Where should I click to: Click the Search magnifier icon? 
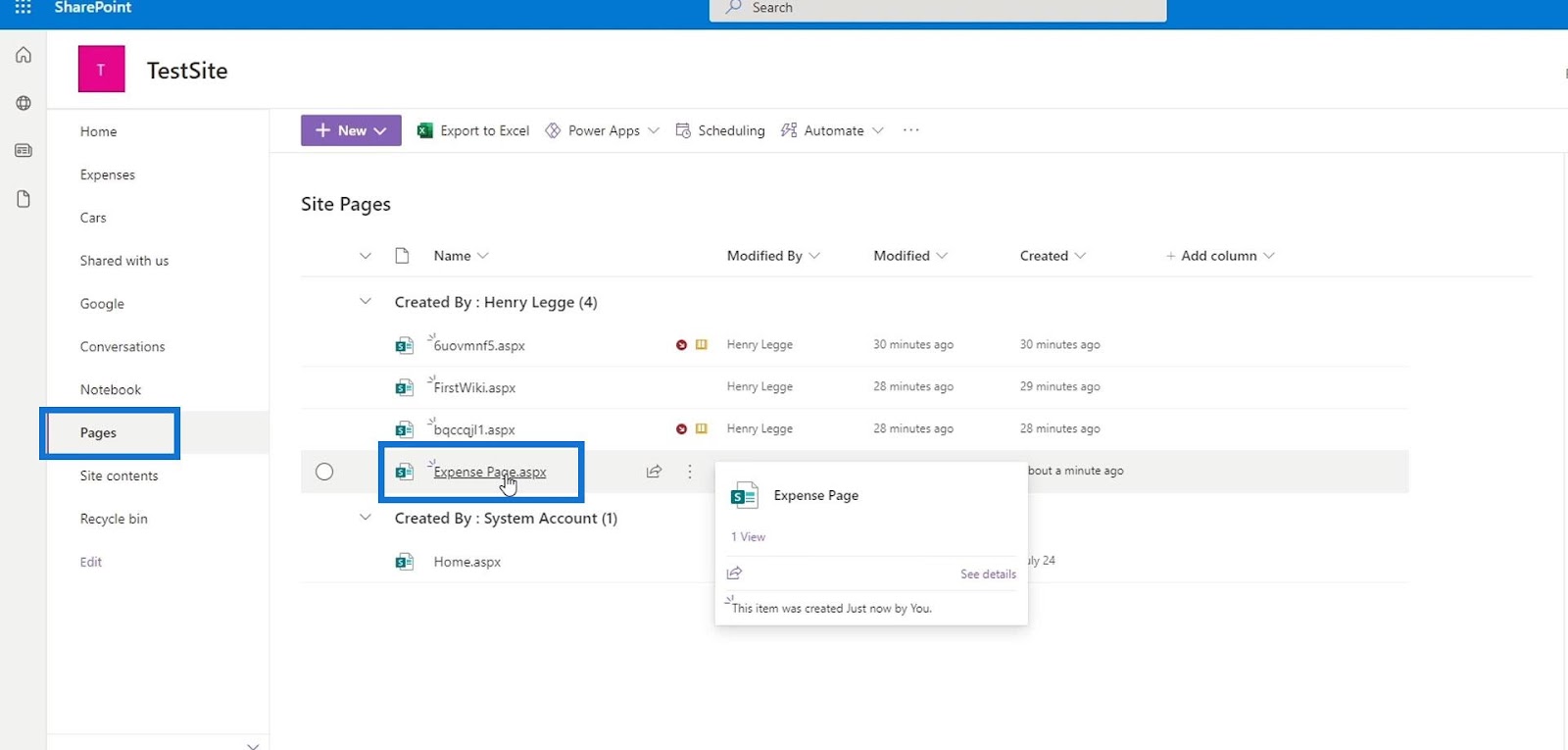tap(733, 8)
